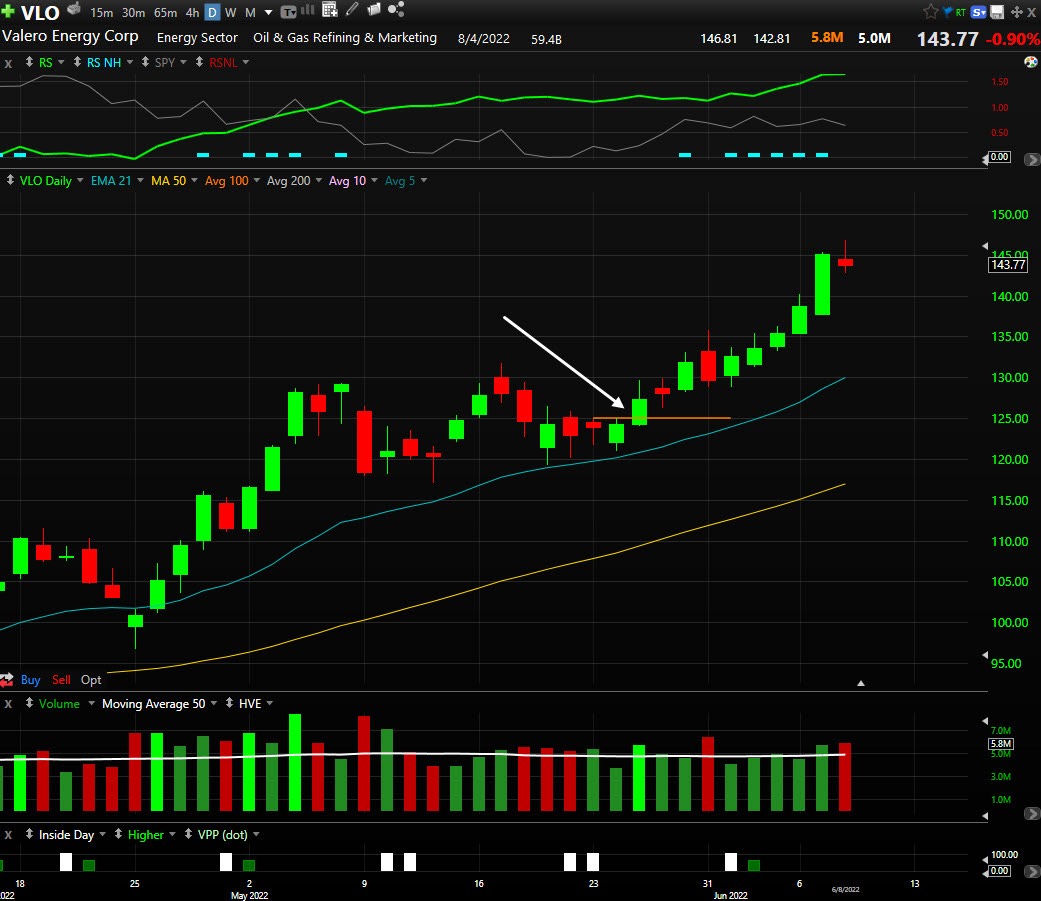The width and height of the screenshot is (1041, 901).
Task: Open the cash register trading icon
Action: coord(74,9)
